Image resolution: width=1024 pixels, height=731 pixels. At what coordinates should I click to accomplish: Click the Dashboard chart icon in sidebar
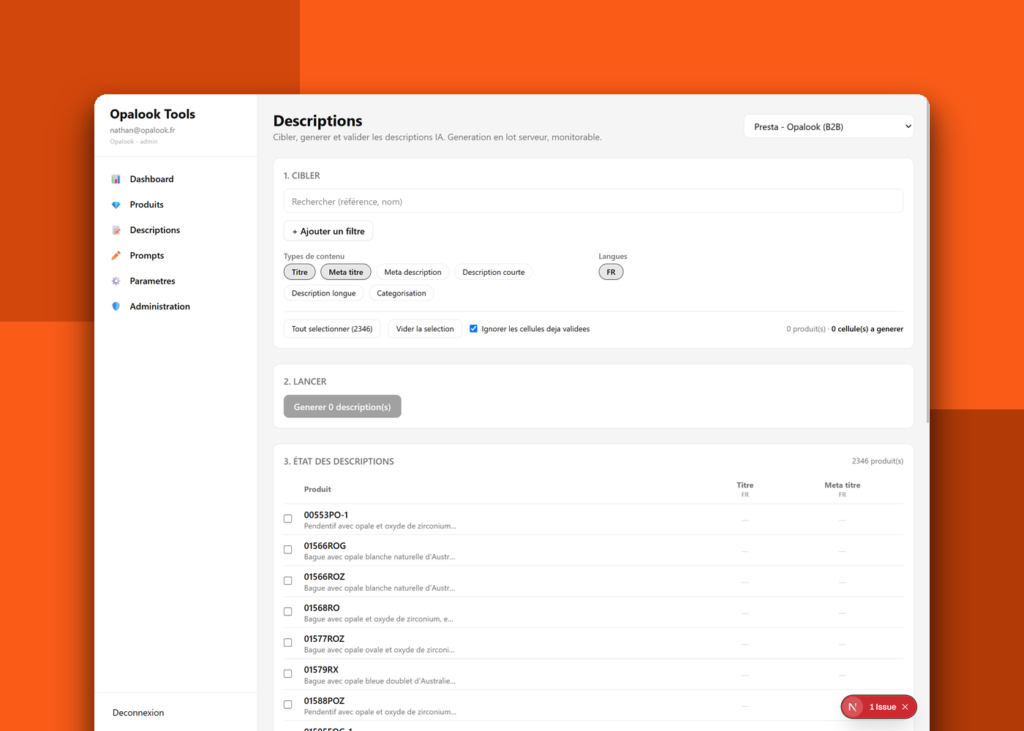coord(116,179)
